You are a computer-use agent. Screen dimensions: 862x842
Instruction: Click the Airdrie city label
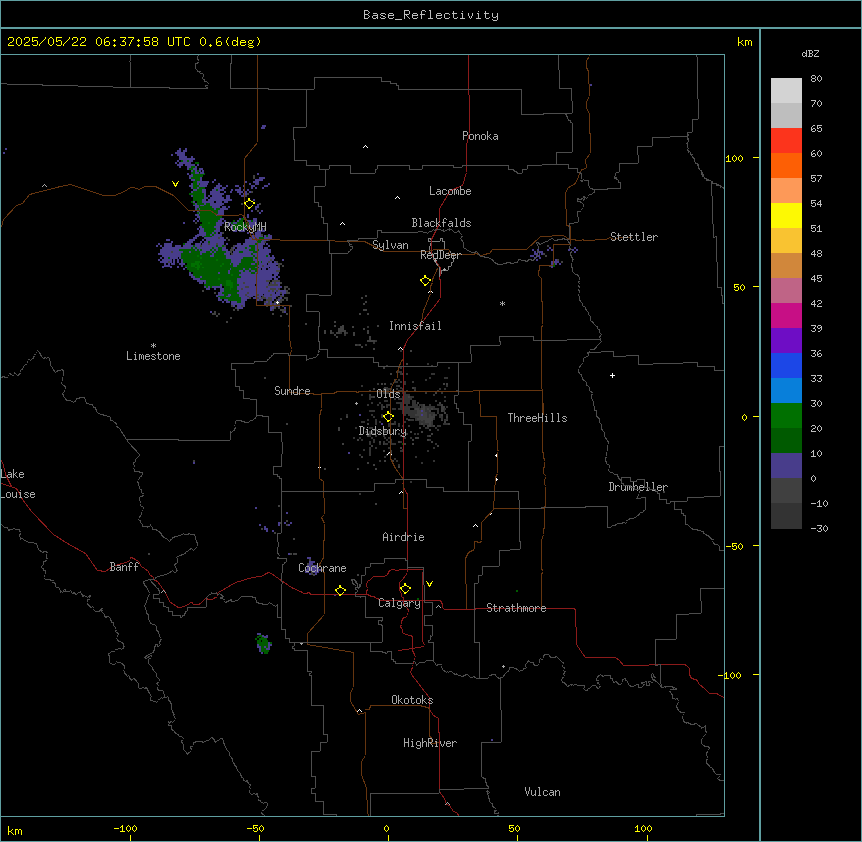pos(403,537)
